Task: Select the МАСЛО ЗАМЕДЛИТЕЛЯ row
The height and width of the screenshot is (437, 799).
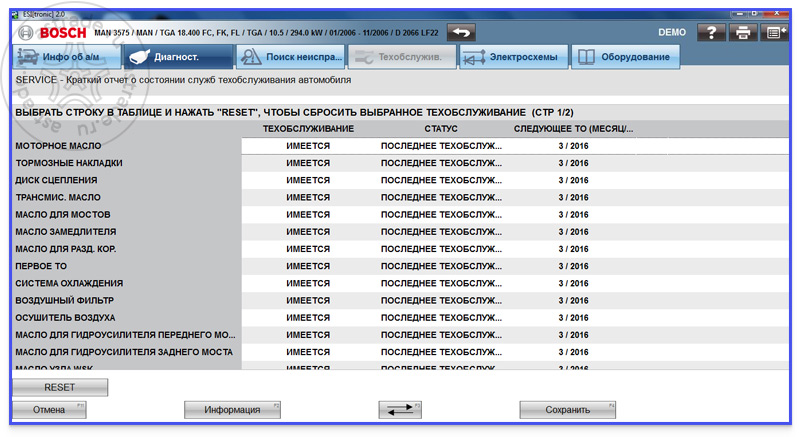Action: [x=401, y=232]
